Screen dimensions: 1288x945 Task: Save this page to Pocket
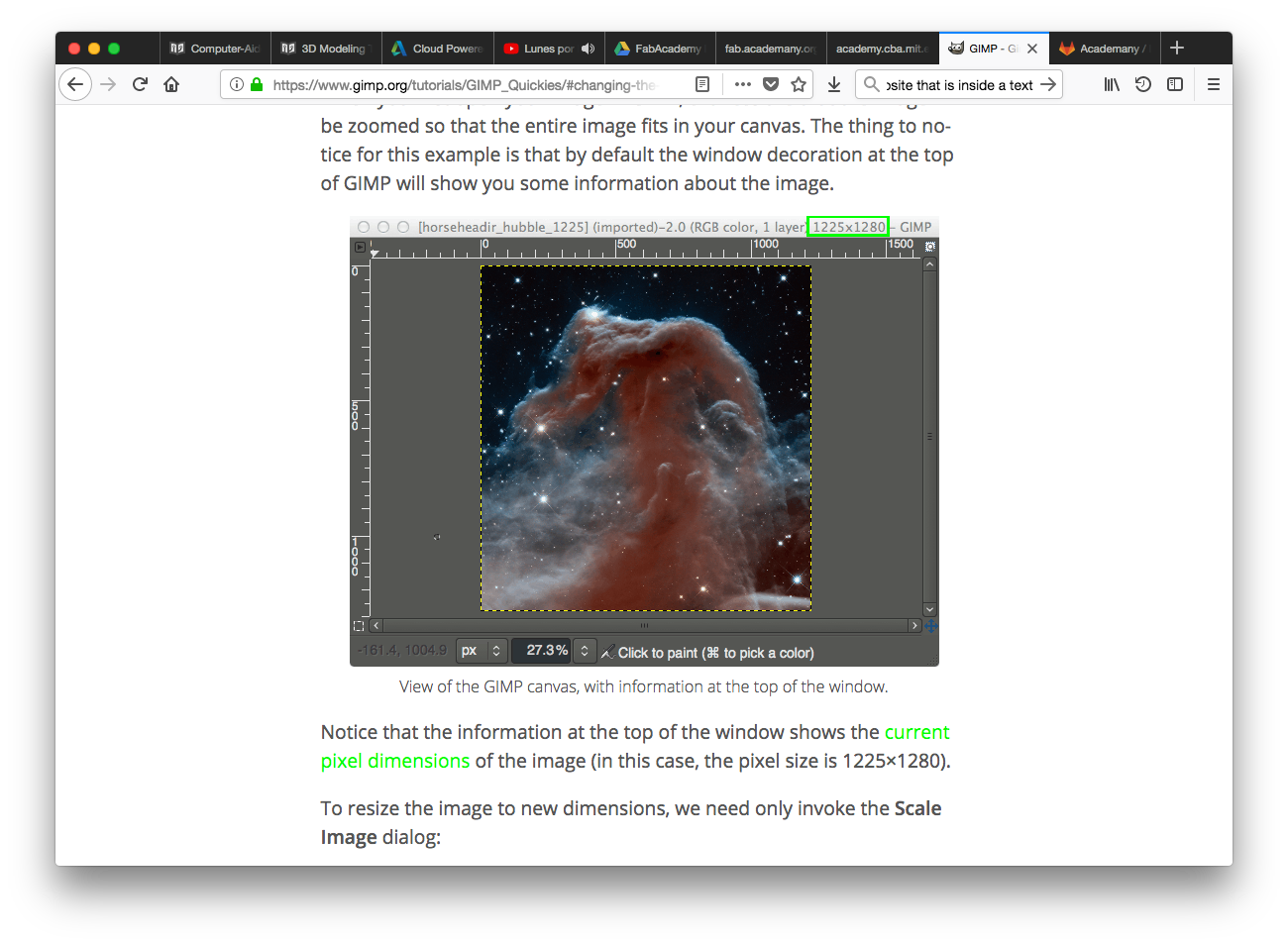click(x=771, y=84)
